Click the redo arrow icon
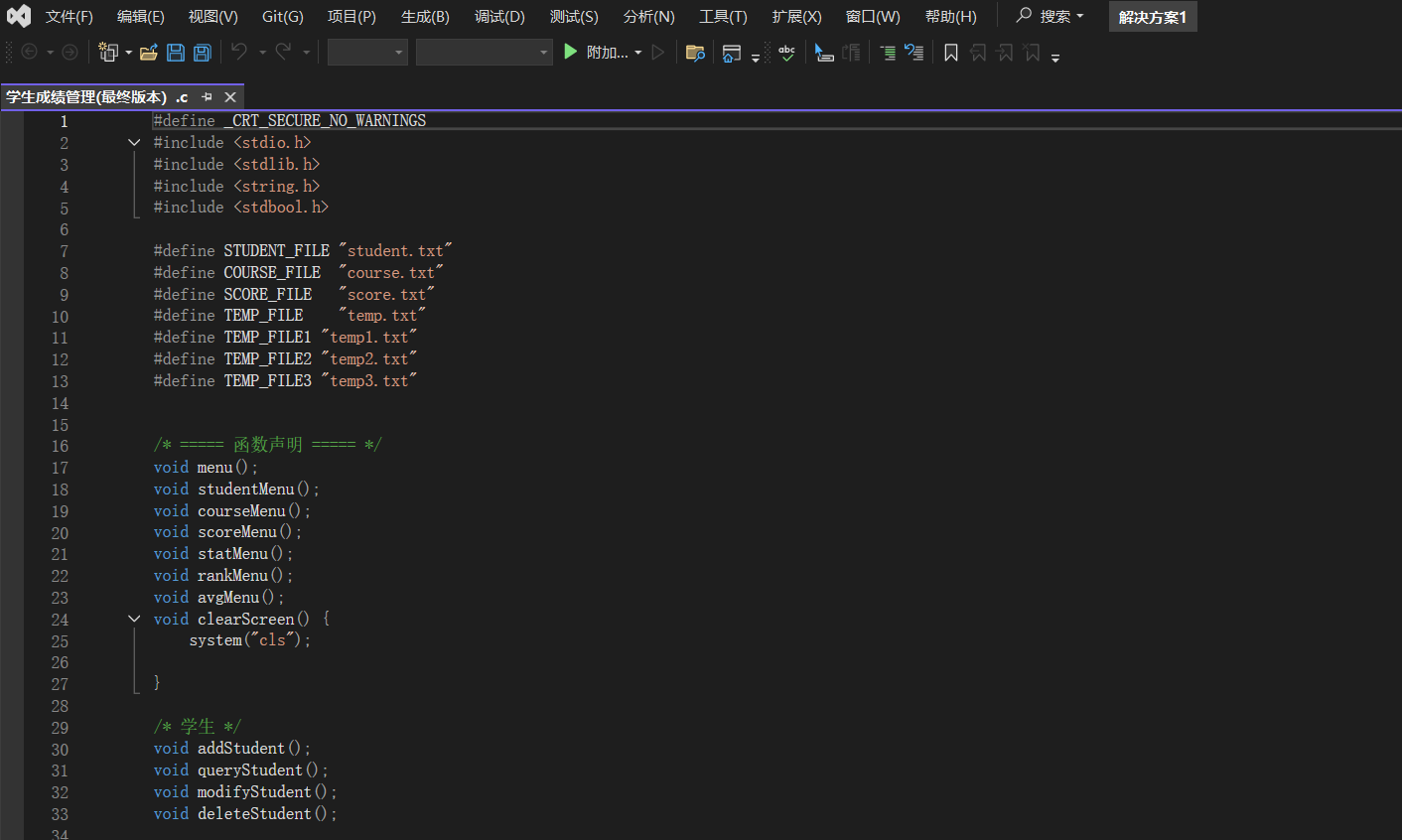Screen dimensions: 1402x840 [284, 52]
